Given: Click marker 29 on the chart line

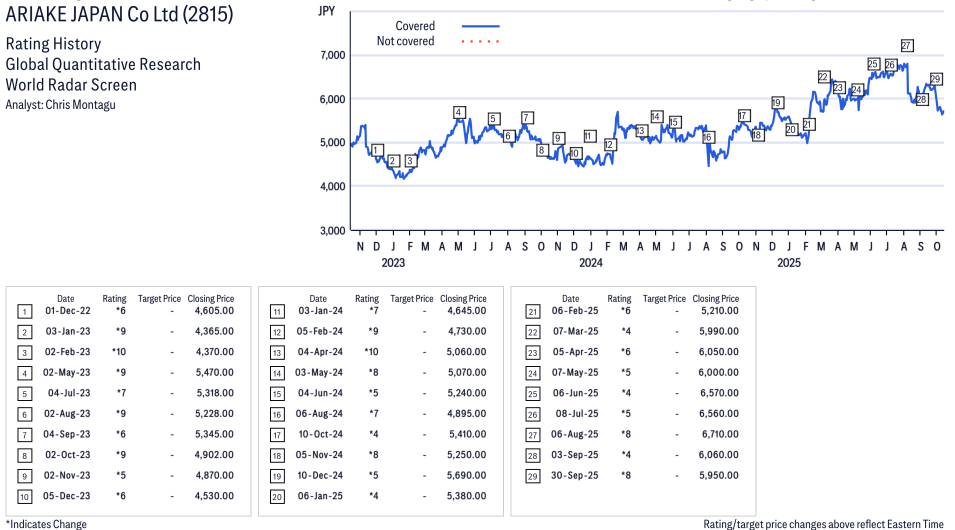Looking at the screenshot, I should 936,79.
